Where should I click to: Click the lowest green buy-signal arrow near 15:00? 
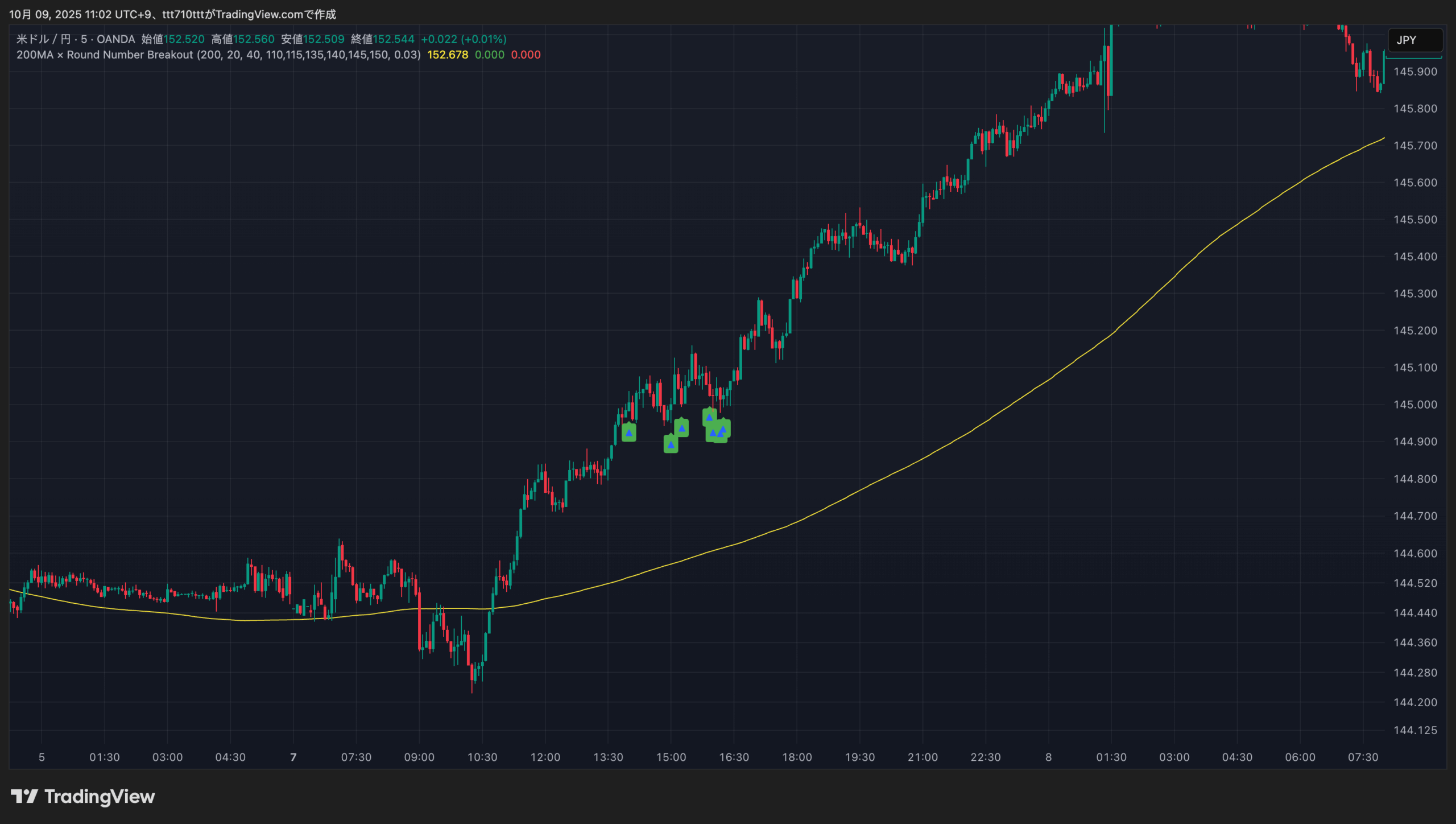(x=671, y=444)
